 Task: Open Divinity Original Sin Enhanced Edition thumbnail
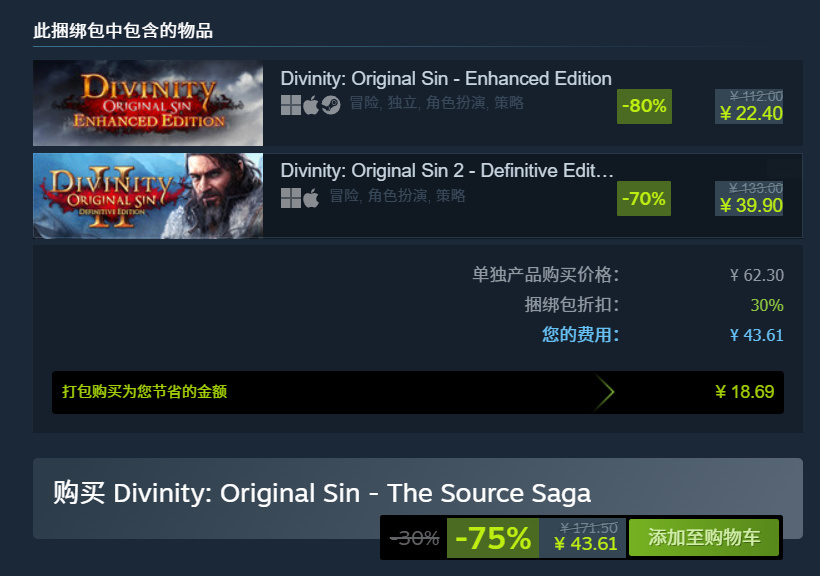(148, 103)
